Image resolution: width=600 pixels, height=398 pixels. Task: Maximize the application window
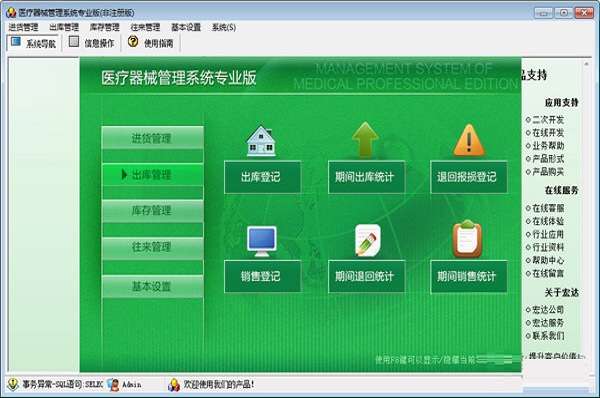coord(564,13)
